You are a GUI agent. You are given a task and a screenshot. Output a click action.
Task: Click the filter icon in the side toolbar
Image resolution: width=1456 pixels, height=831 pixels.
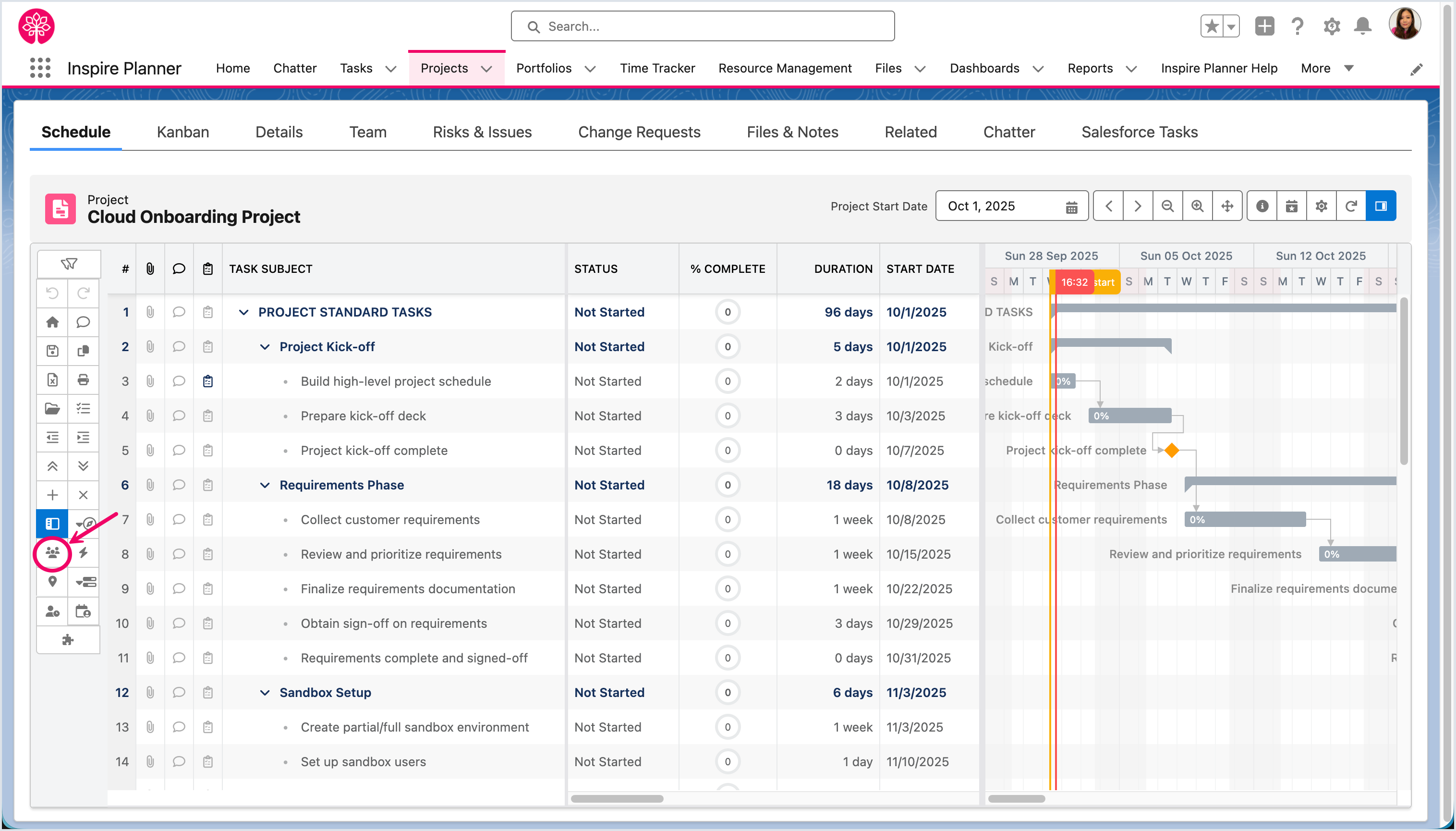(x=69, y=264)
